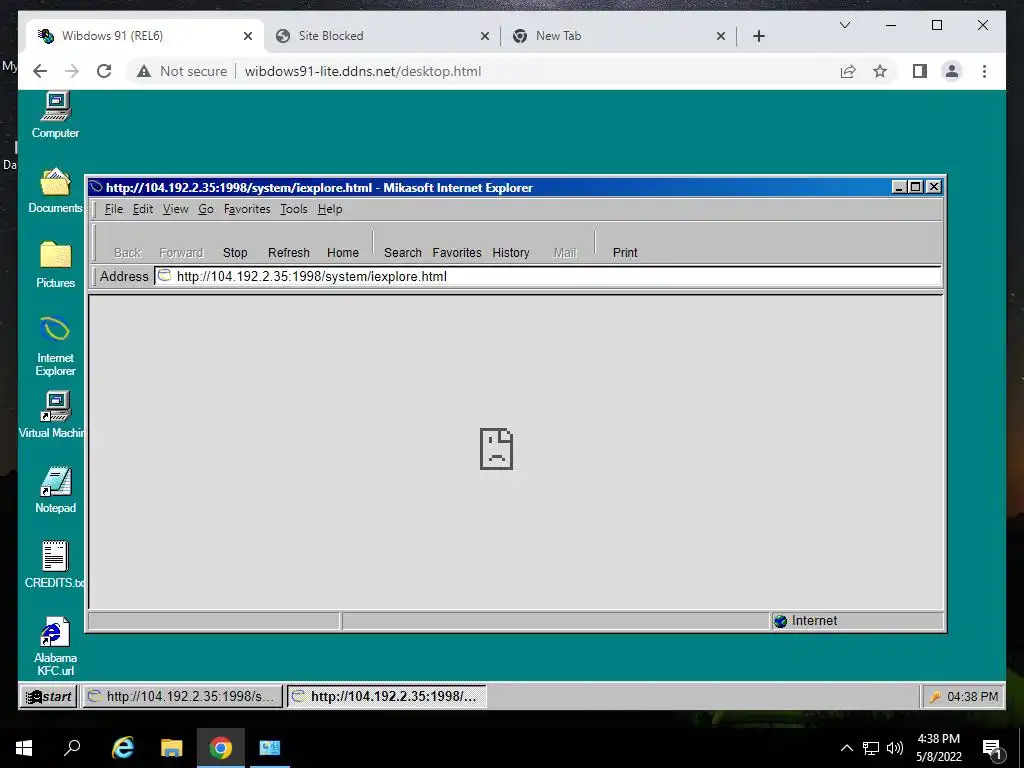This screenshot has height=768, width=1024.
Task: Open the CREDITS.txt file icon
Action: [55, 556]
